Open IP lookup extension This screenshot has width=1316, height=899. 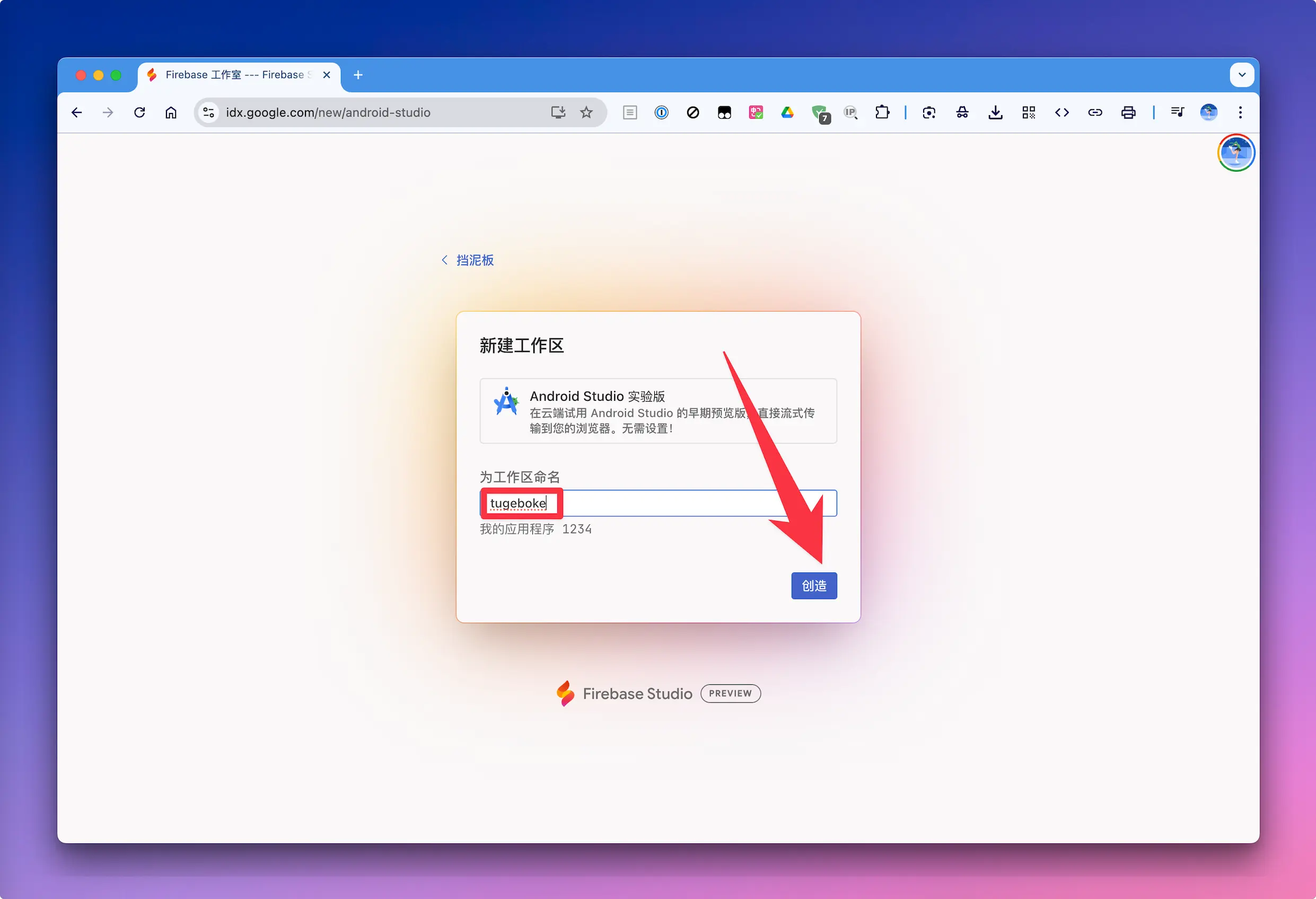(850, 113)
